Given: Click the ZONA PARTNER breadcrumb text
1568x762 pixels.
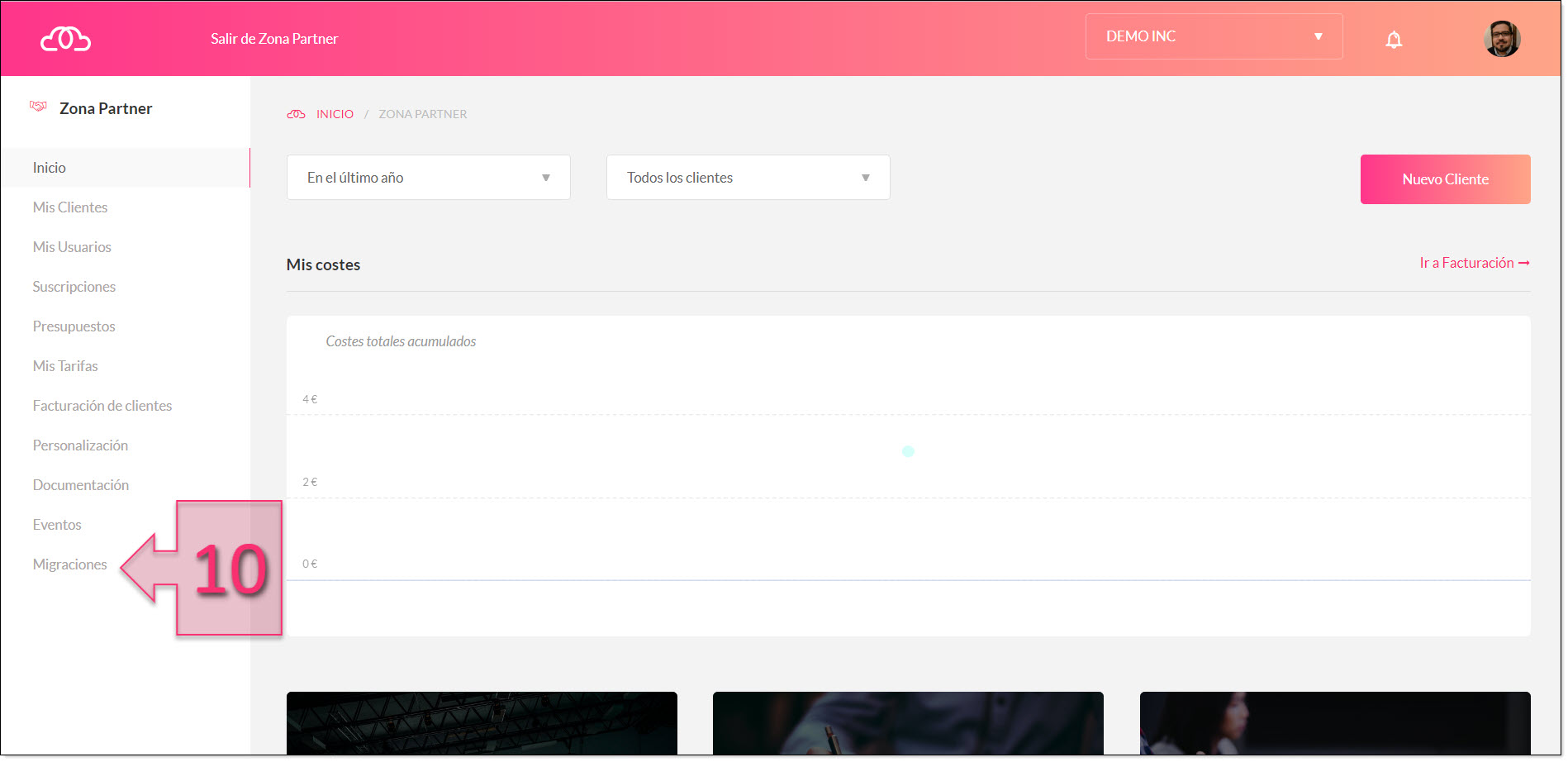Looking at the screenshot, I should coord(423,114).
